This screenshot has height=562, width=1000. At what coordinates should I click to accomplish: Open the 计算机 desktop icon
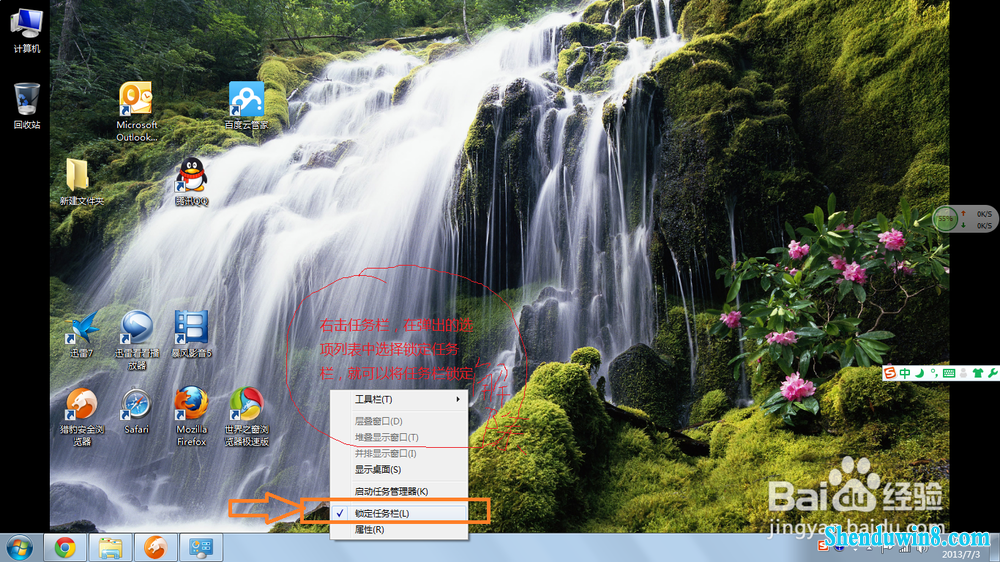click(27, 31)
